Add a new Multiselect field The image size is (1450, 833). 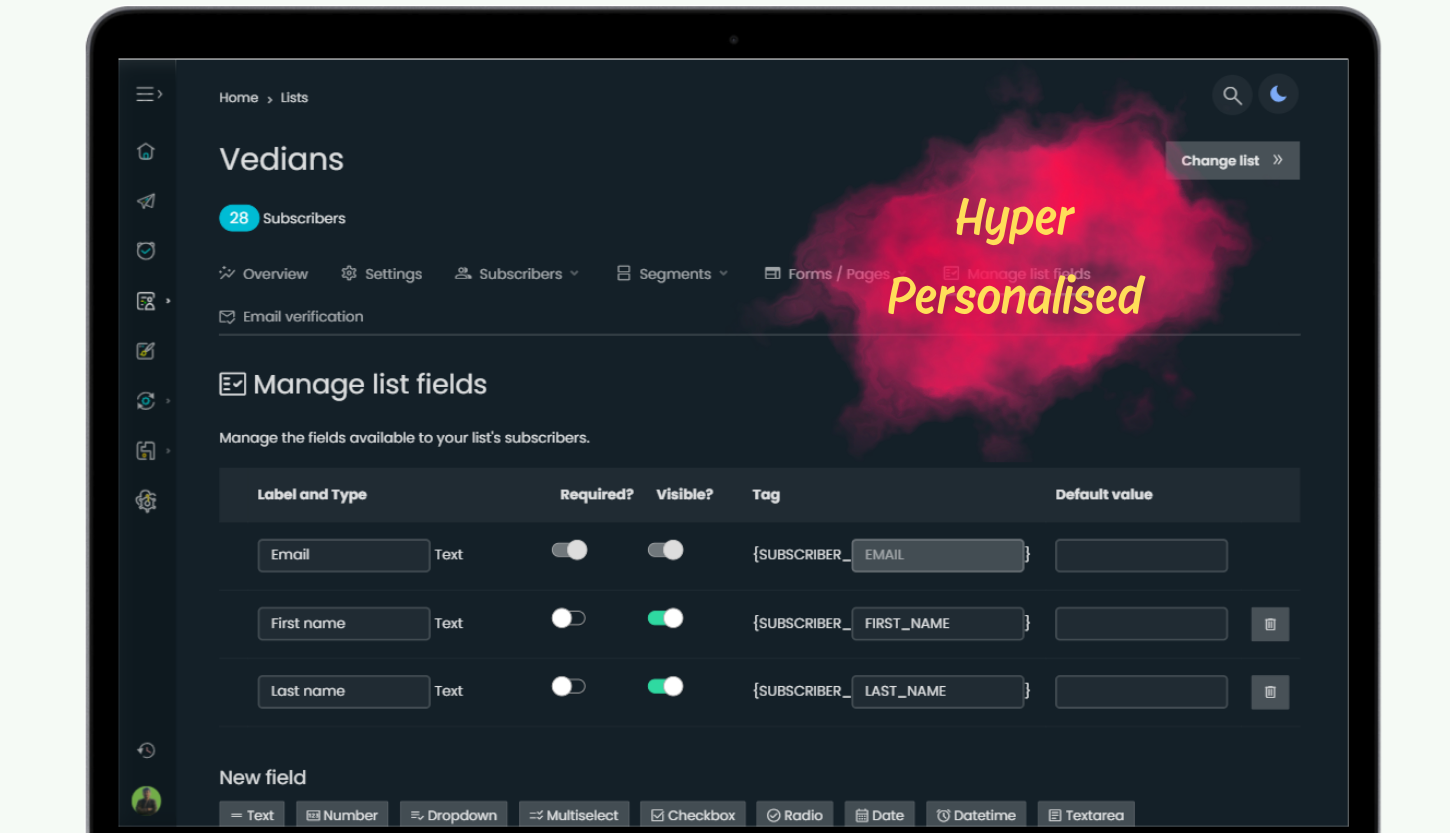pos(575,815)
